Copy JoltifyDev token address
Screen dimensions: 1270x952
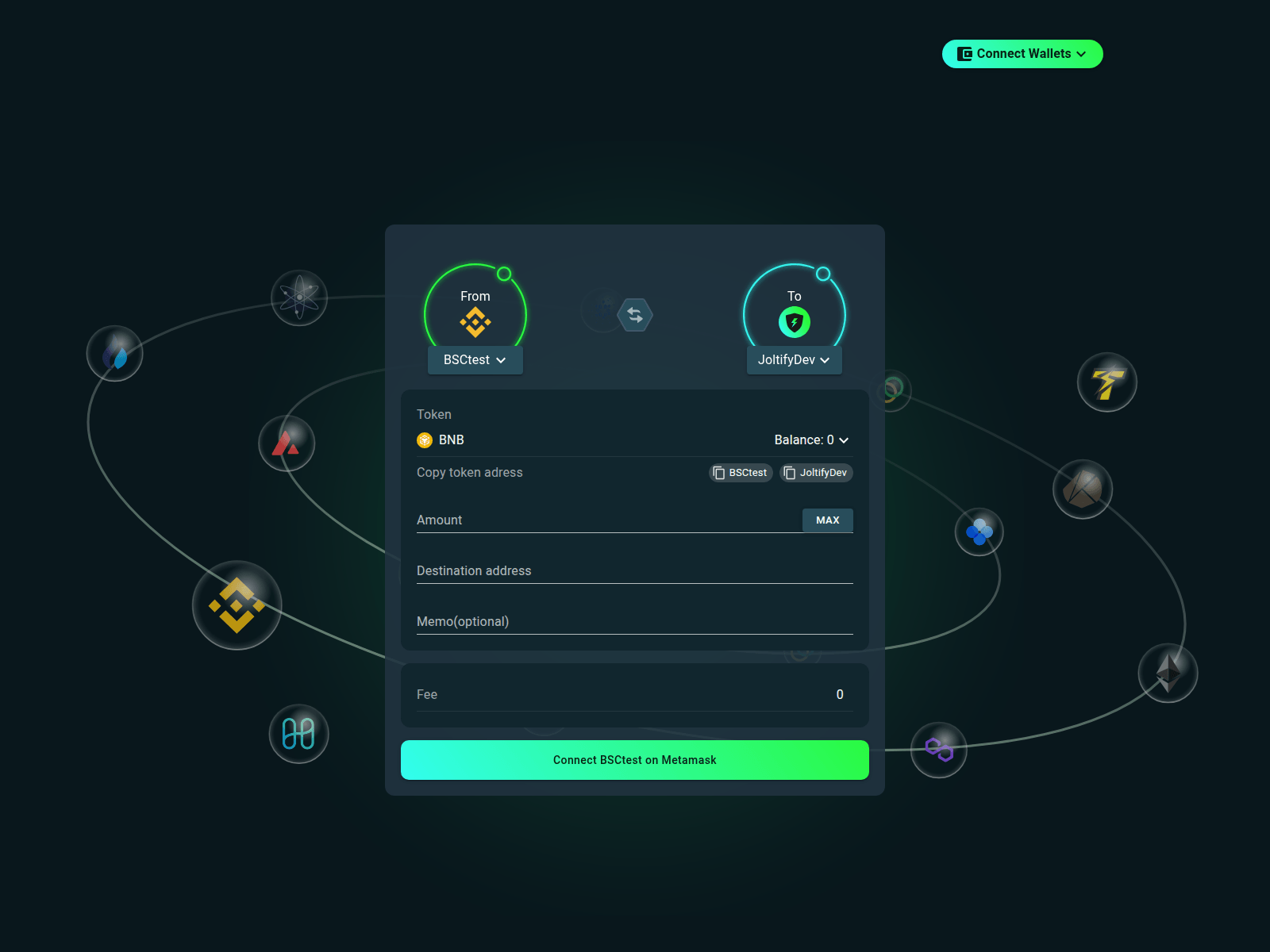pyautogui.click(x=816, y=473)
